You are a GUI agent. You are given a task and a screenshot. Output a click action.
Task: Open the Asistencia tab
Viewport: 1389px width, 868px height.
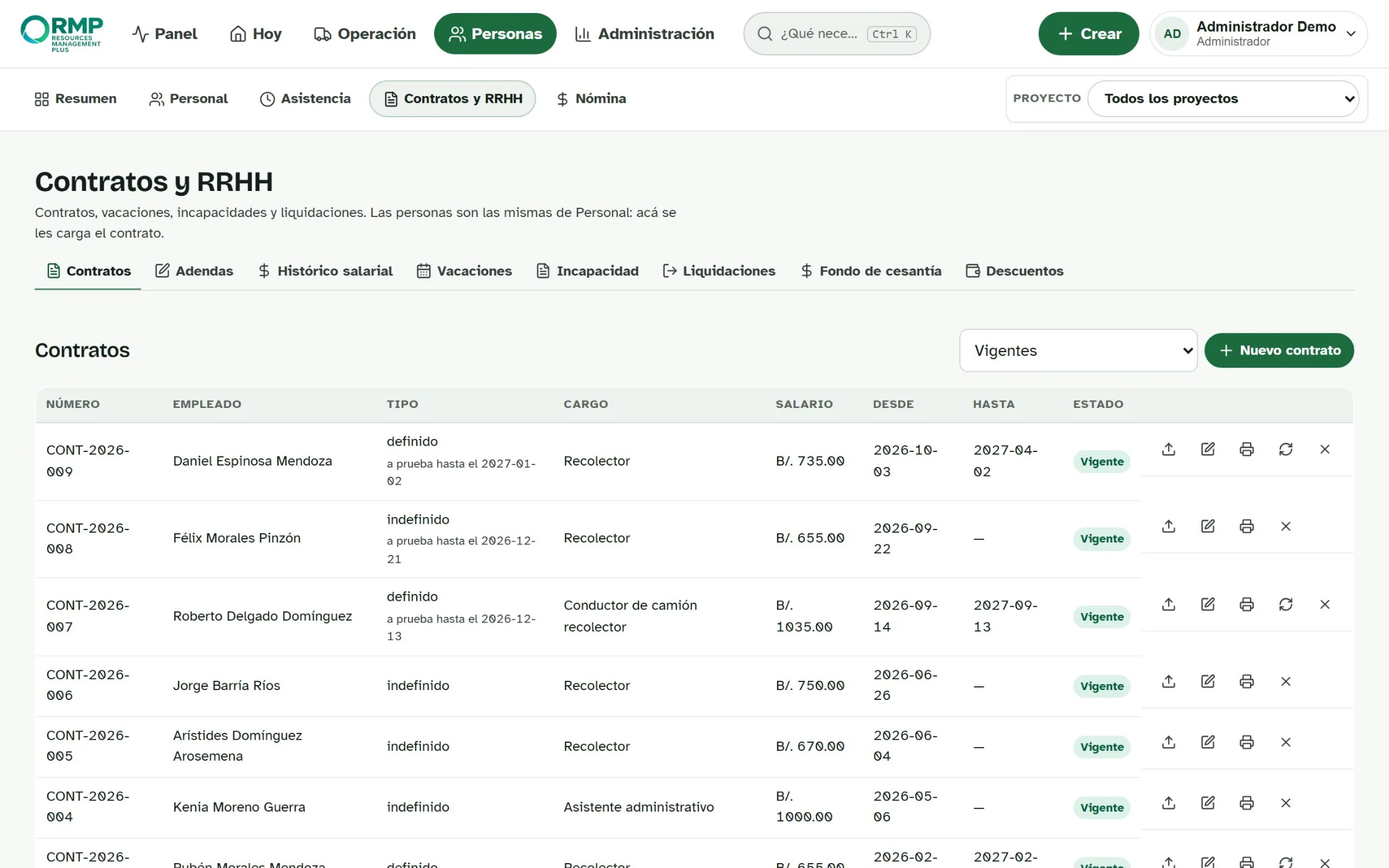[305, 99]
